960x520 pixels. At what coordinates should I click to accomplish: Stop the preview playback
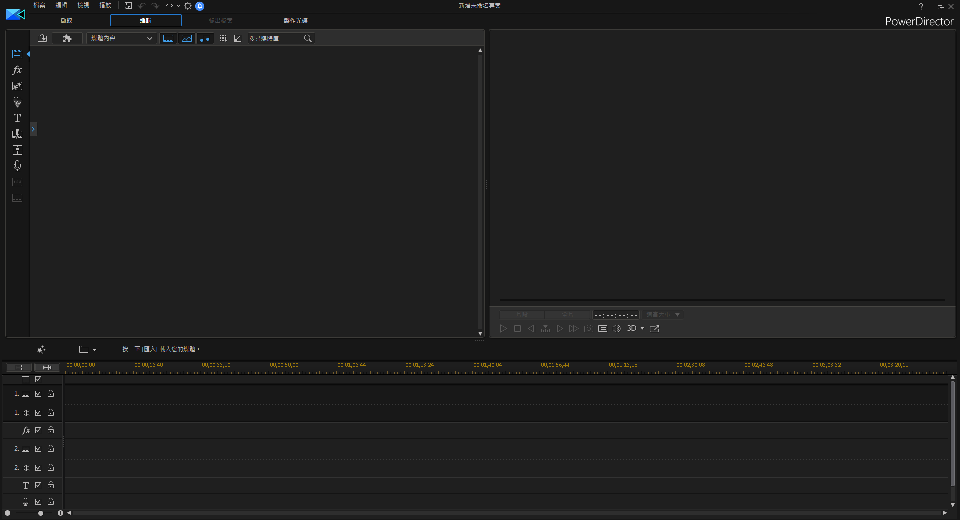517,328
